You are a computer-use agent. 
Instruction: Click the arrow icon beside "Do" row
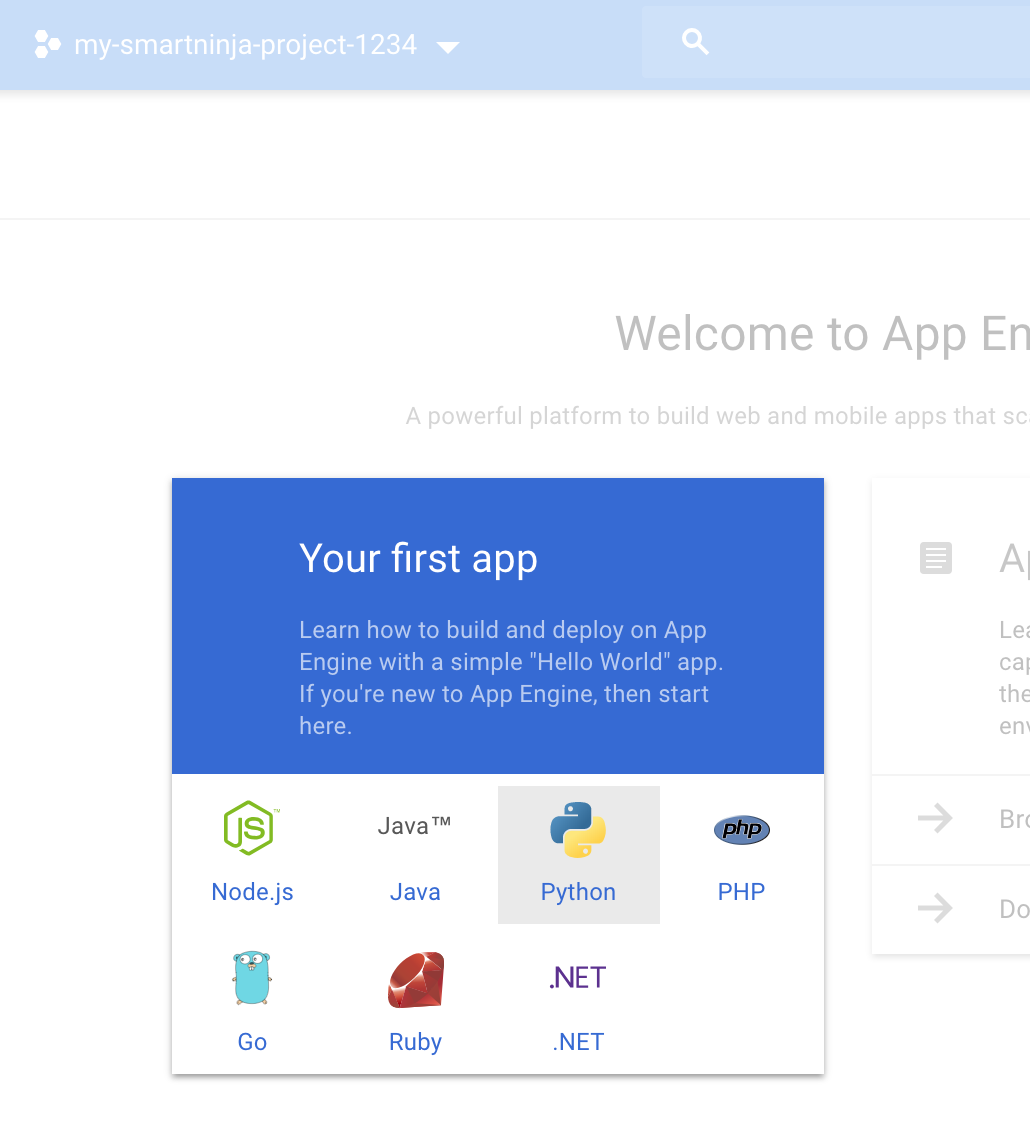click(935, 908)
